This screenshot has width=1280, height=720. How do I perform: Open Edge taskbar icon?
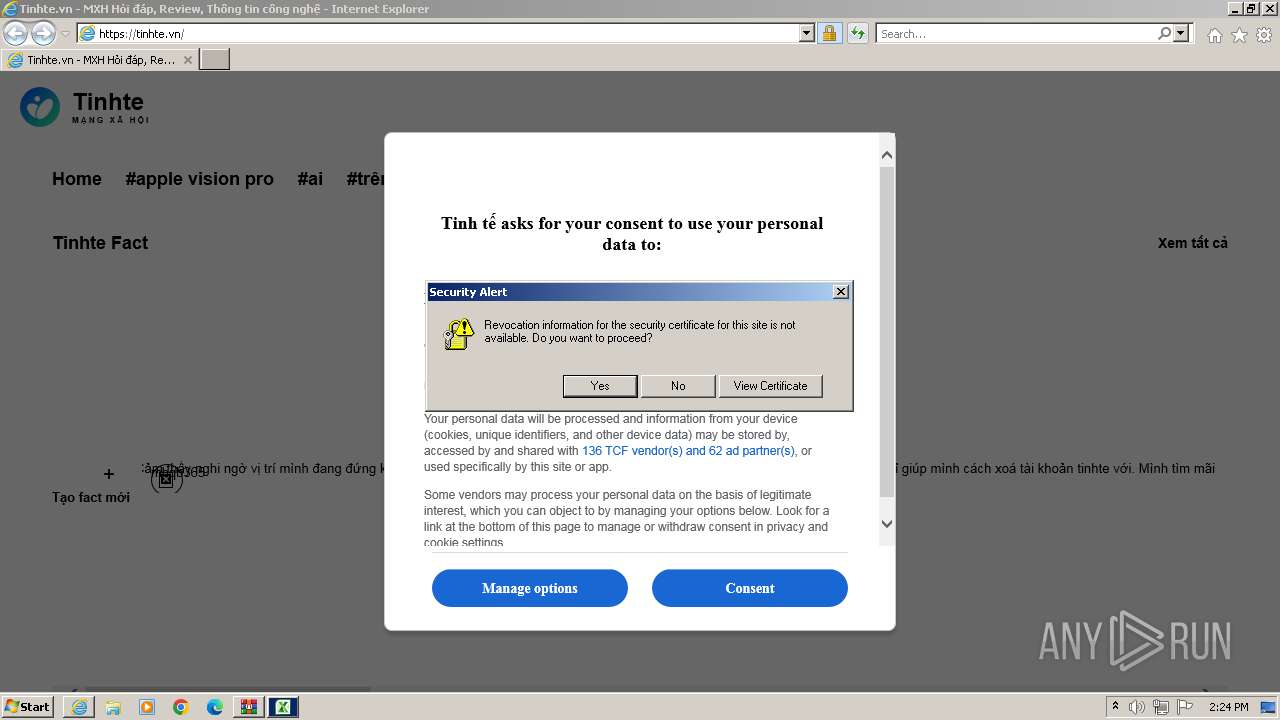215,707
